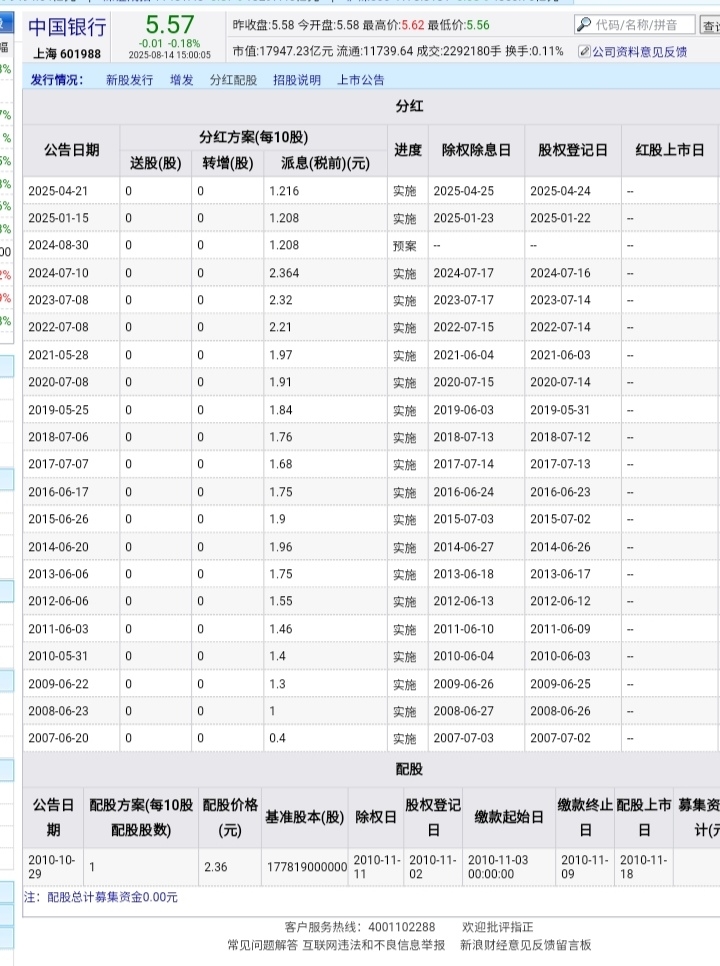Image resolution: width=720 pixels, height=966 pixels.
Task: Click hotline number 4001102288
Action: [402, 927]
